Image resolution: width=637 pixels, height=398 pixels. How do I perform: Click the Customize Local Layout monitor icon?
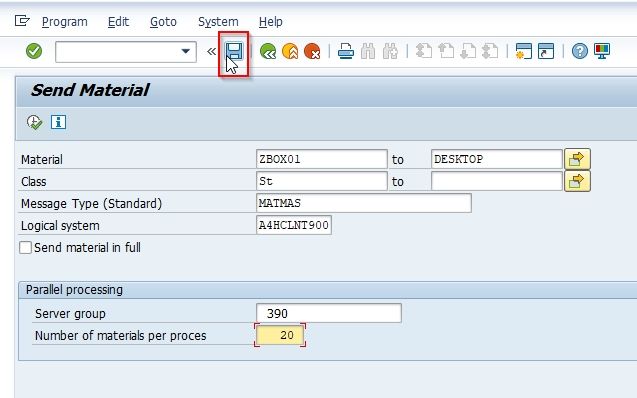point(602,52)
